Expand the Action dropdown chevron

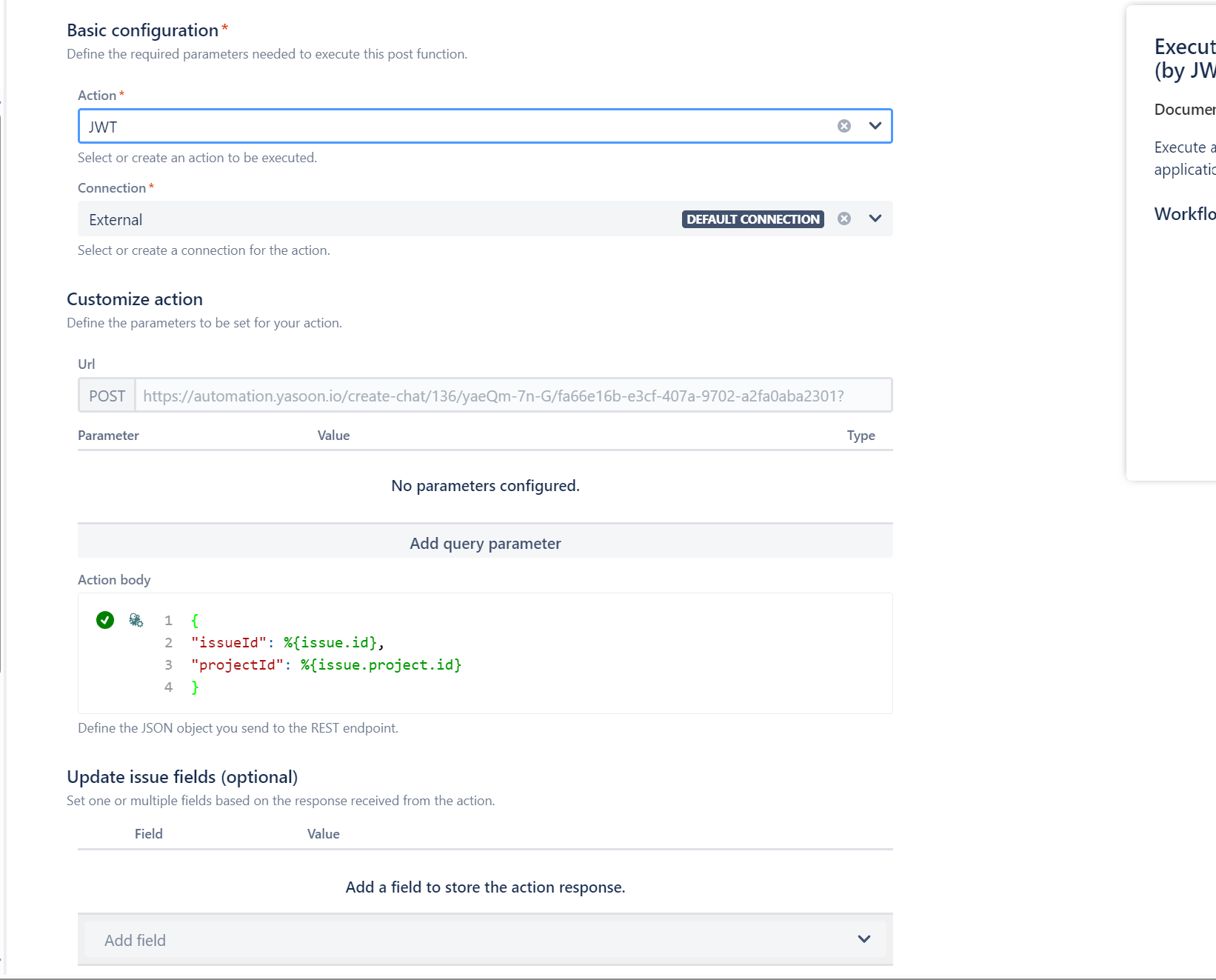click(x=875, y=126)
